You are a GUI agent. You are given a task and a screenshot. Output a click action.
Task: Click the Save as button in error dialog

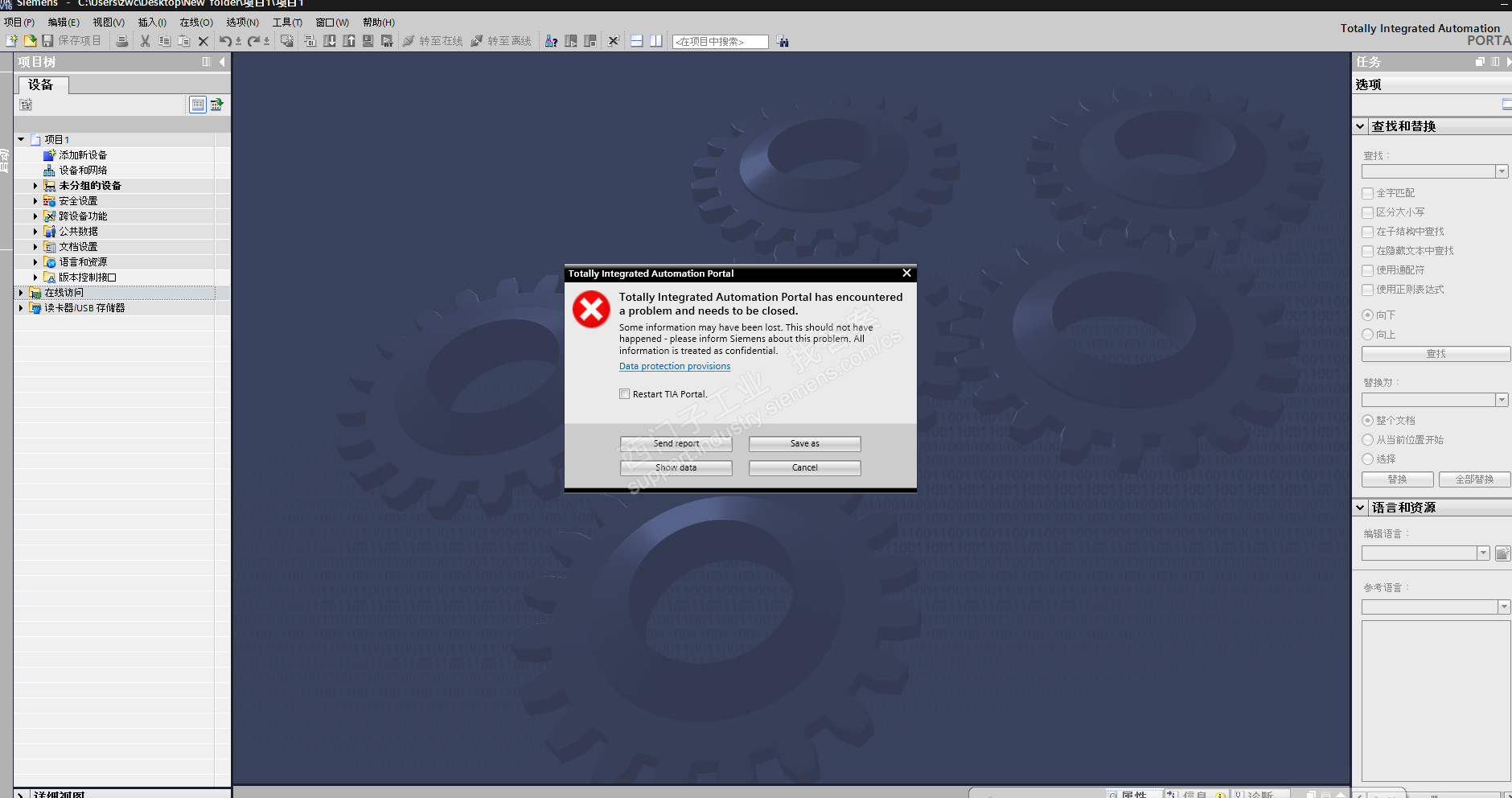(x=805, y=444)
